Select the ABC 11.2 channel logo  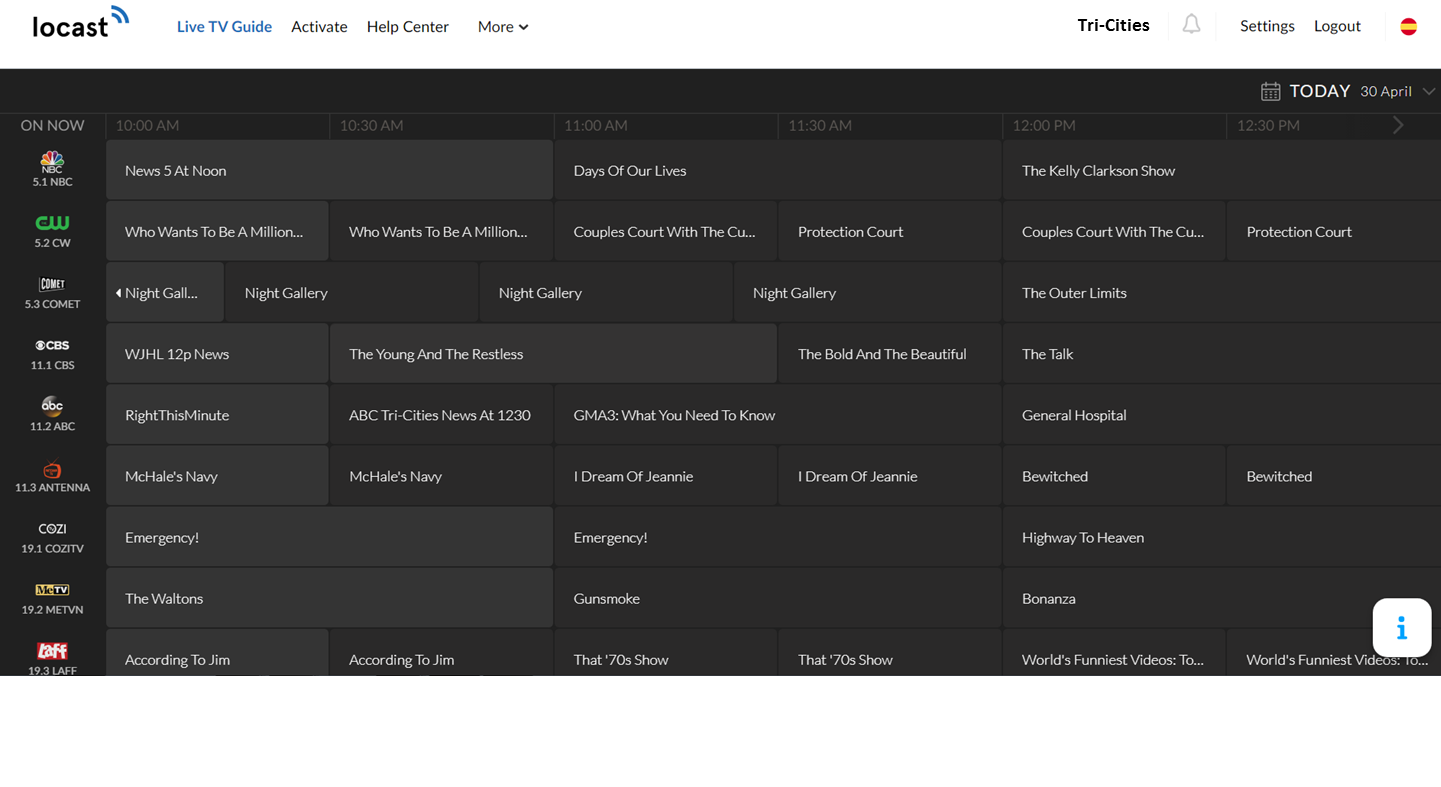pos(52,407)
